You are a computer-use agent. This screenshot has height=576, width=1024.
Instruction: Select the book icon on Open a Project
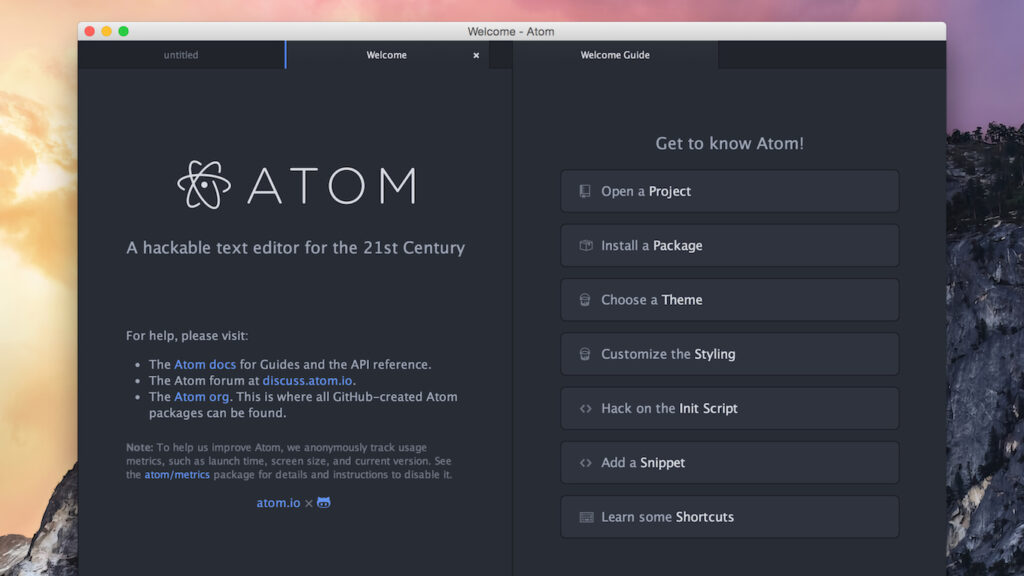(x=585, y=191)
